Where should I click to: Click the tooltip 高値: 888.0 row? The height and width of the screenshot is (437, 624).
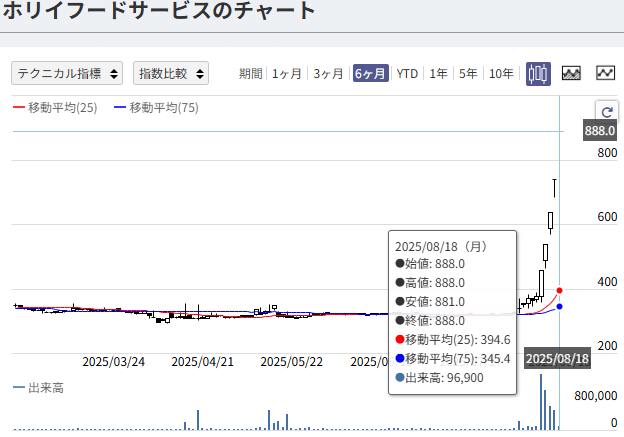pyautogui.click(x=430, y=283)
